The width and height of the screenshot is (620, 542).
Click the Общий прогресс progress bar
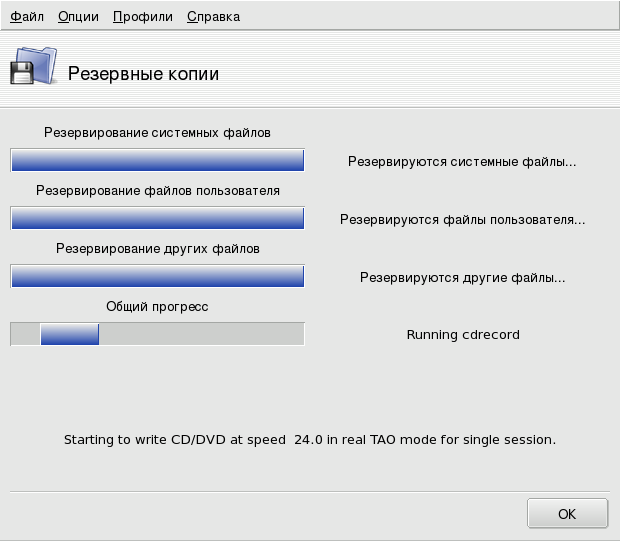tap(157, 335)
